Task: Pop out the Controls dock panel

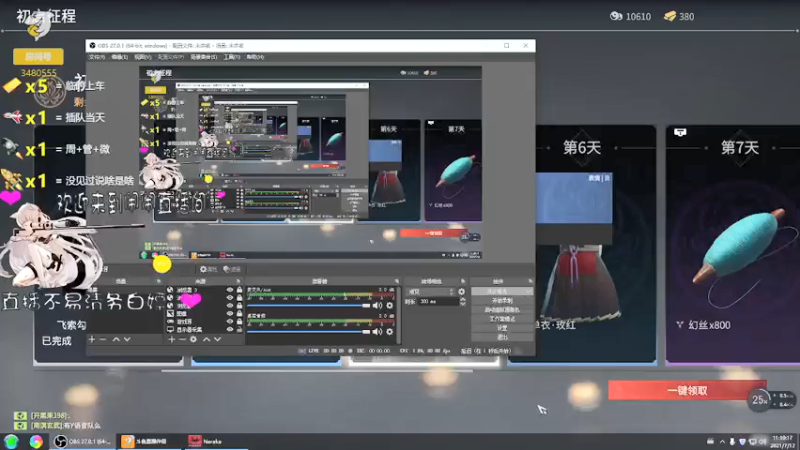Action: pyautogui.click(x=530, y=281)
